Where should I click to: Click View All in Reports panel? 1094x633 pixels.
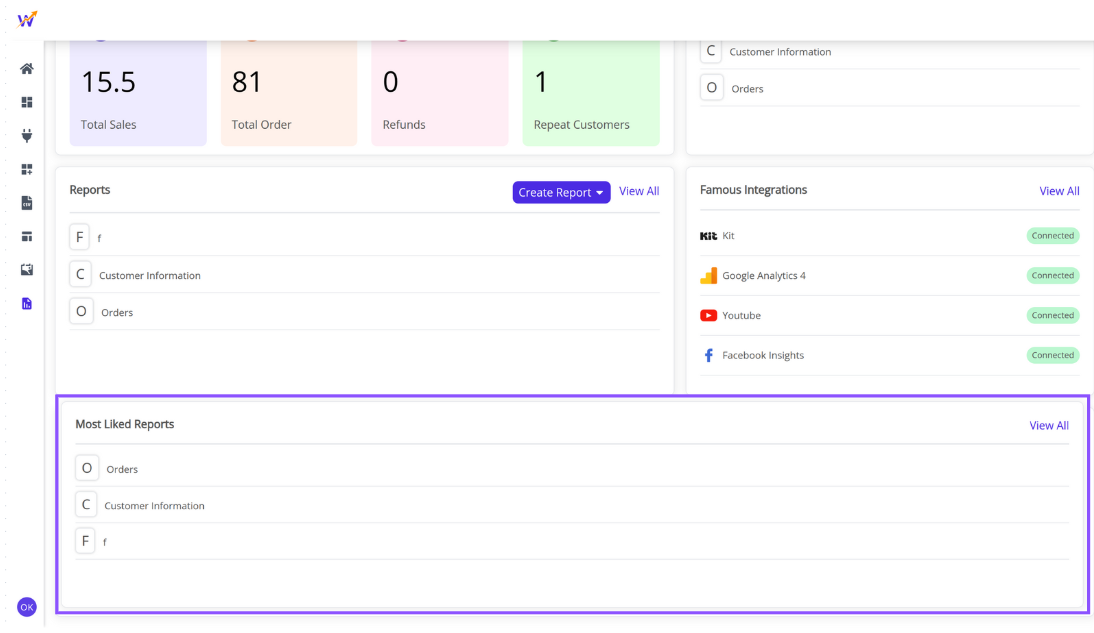pyautogui.click(x=639, y=191)
